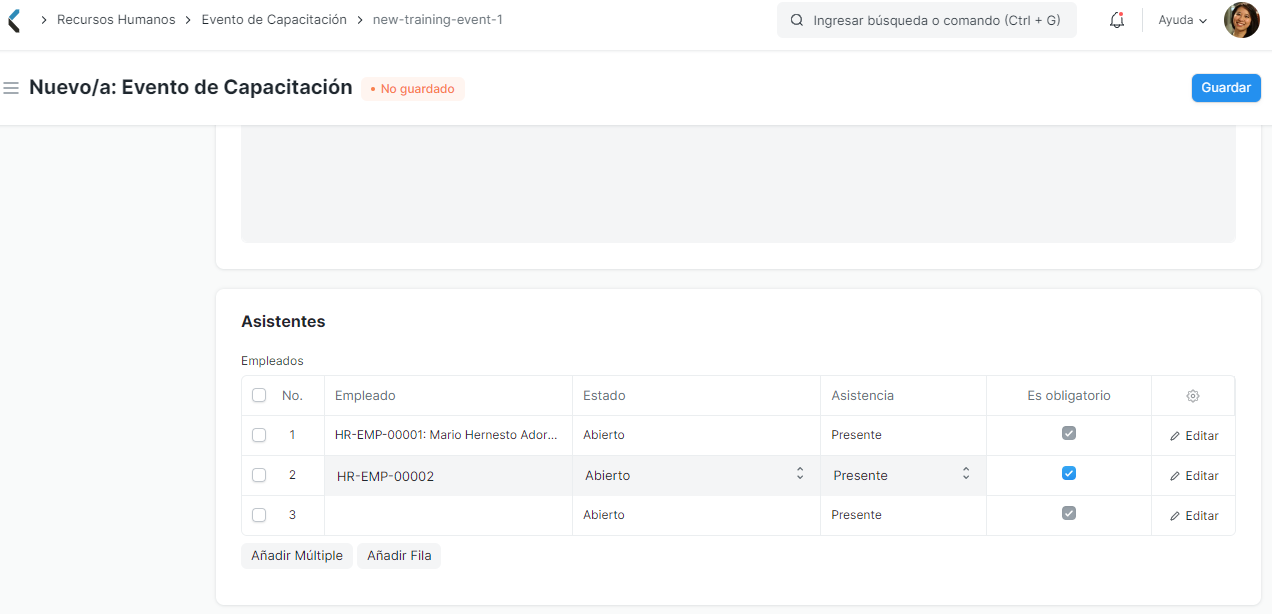Click the Es obligatorio column header
This screenshot has width=1272, height=614.
point(1069,396)
